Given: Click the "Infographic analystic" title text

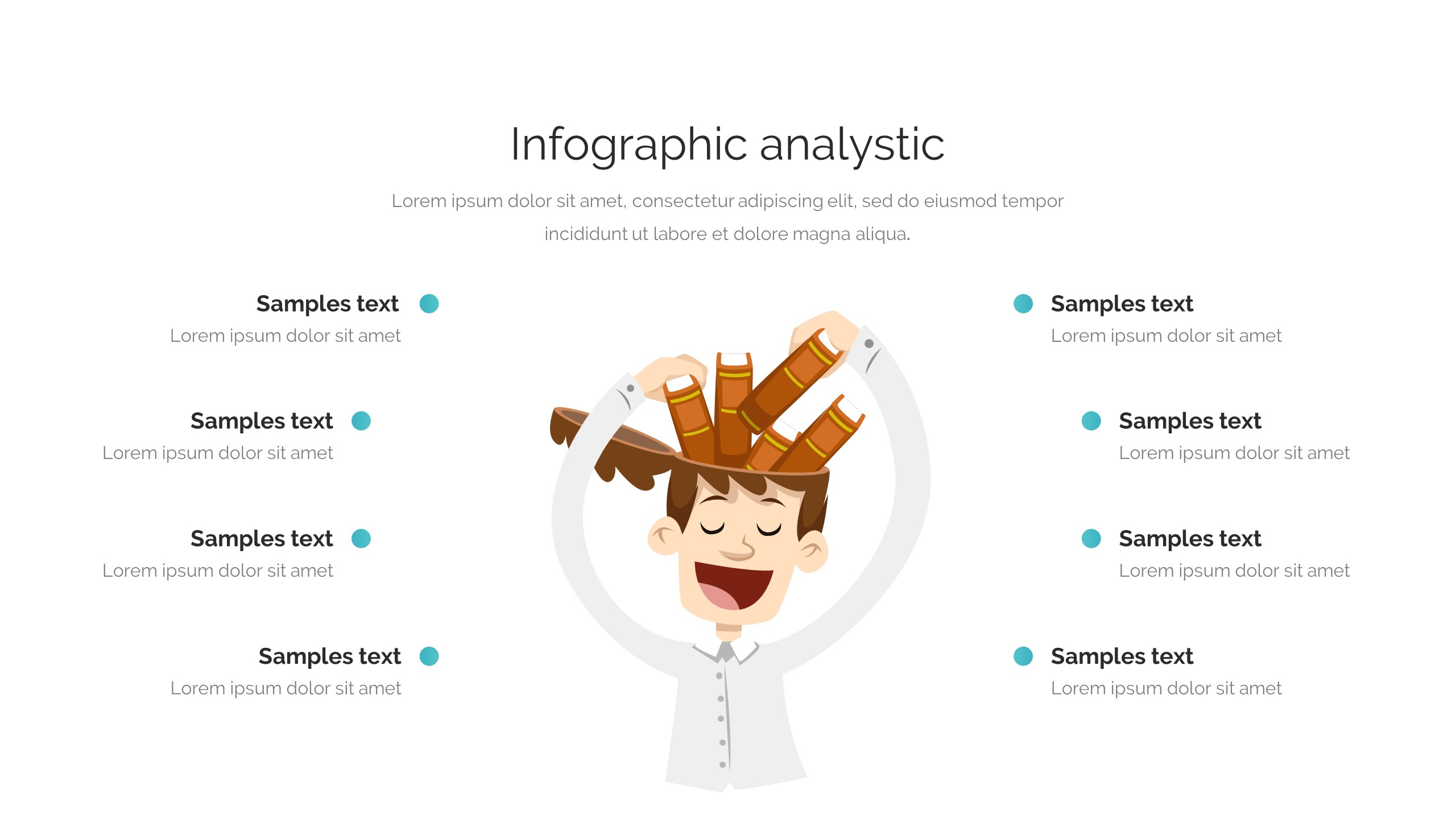Looking at the screenshot, I should pos(727,145).
